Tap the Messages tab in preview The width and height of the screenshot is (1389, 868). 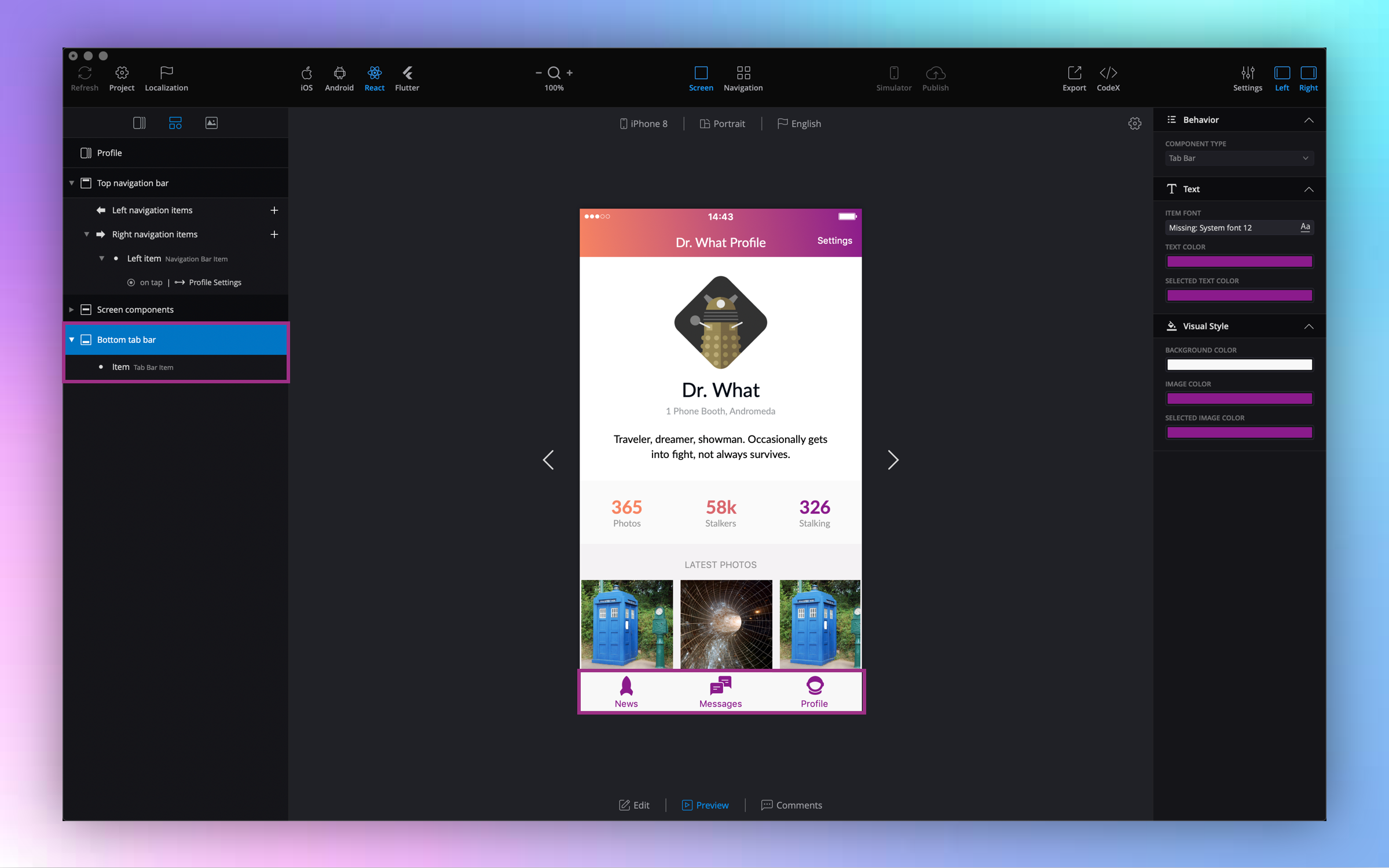pyautogui.click(x=720, y=692)
